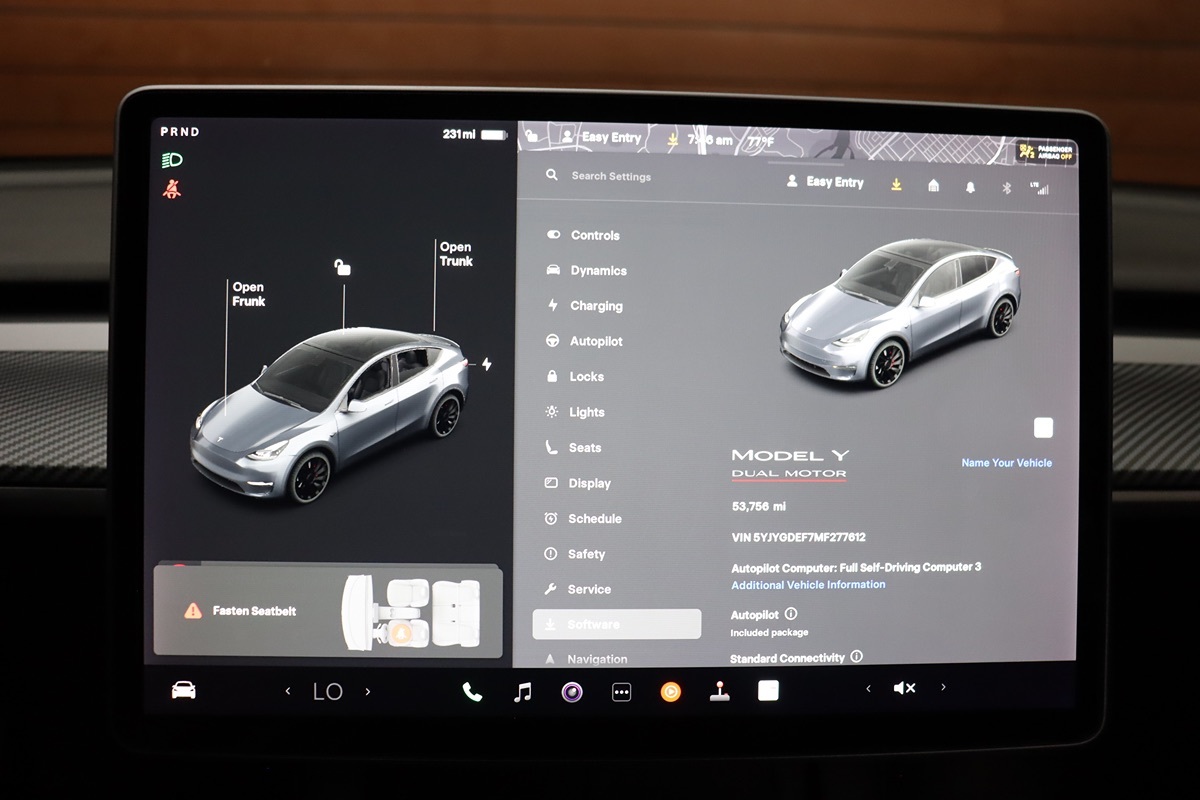Tap the download arrow in the map status bar

click(x=674, y=139)
